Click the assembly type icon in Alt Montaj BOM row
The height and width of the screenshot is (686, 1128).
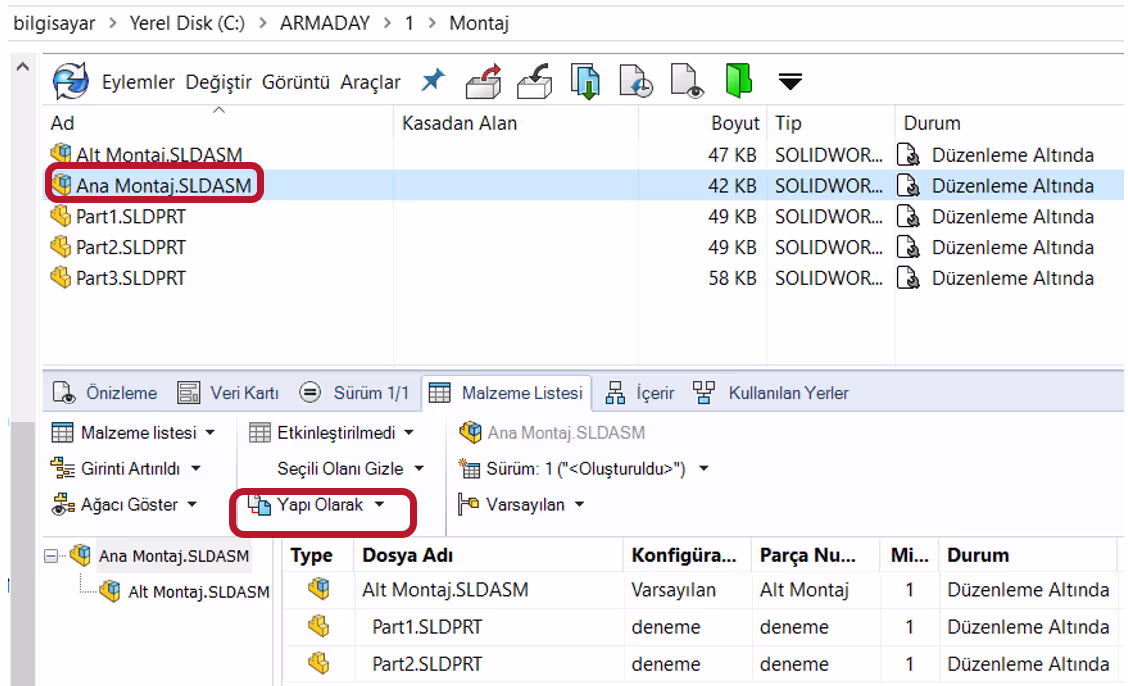(x=319, y=589)
